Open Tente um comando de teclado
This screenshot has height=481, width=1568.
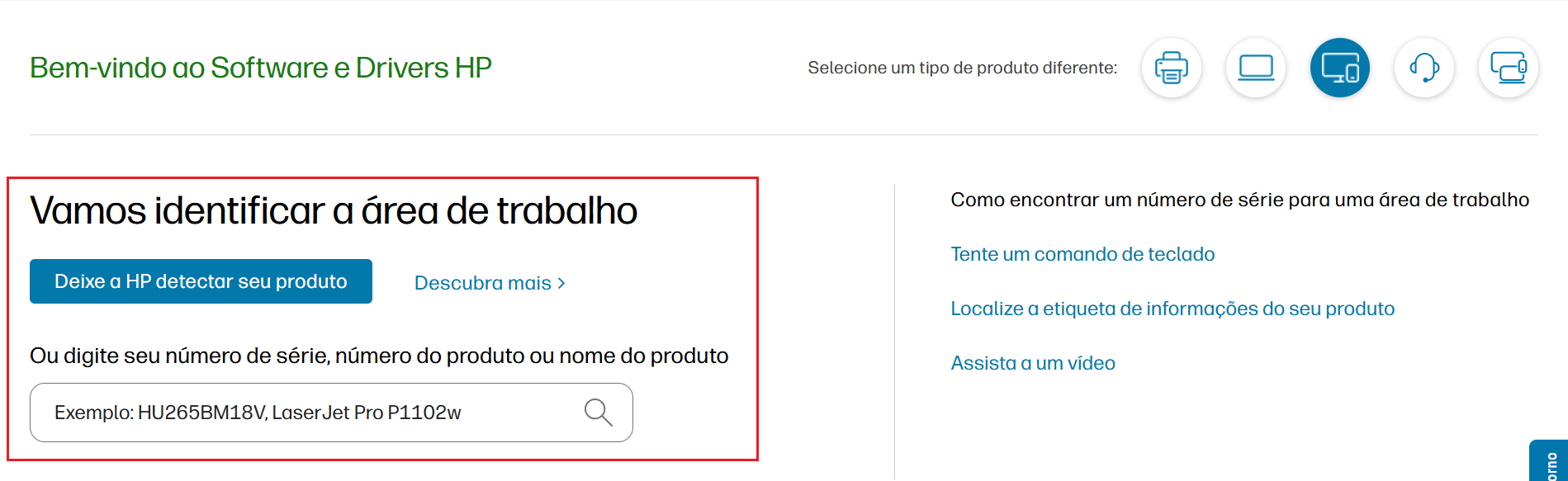[x=1082, y=254]
